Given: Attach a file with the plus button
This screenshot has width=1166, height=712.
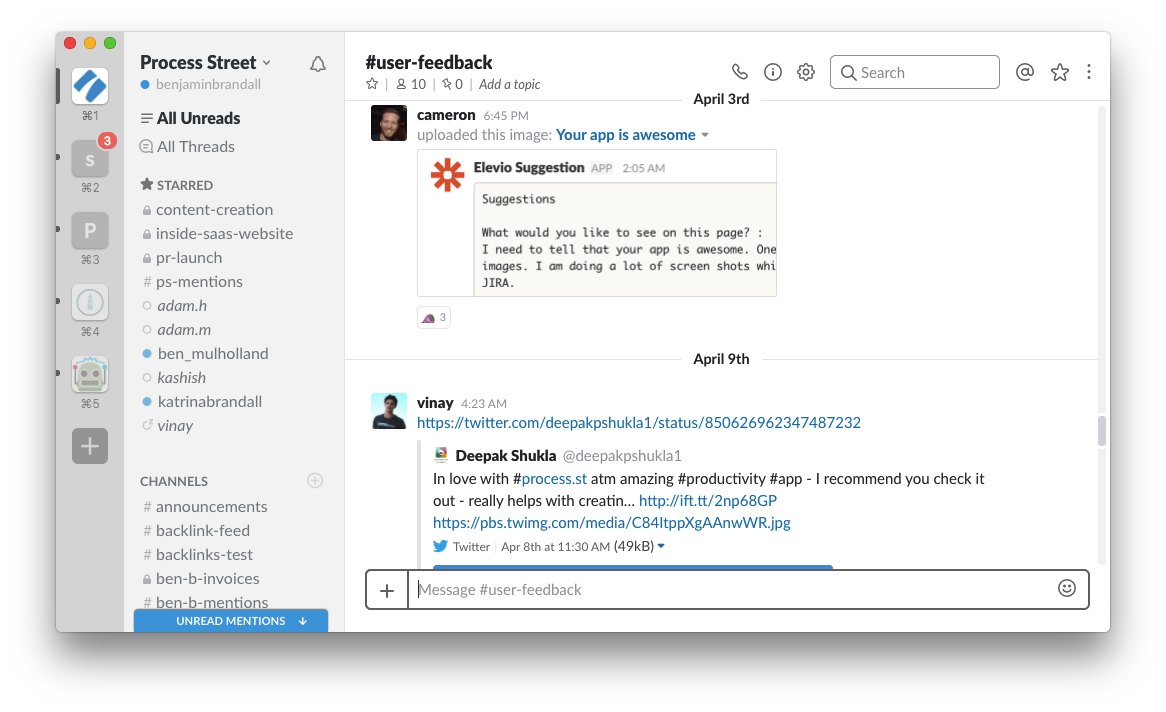Looking at the screenshot, I should (x=387, y=590).
